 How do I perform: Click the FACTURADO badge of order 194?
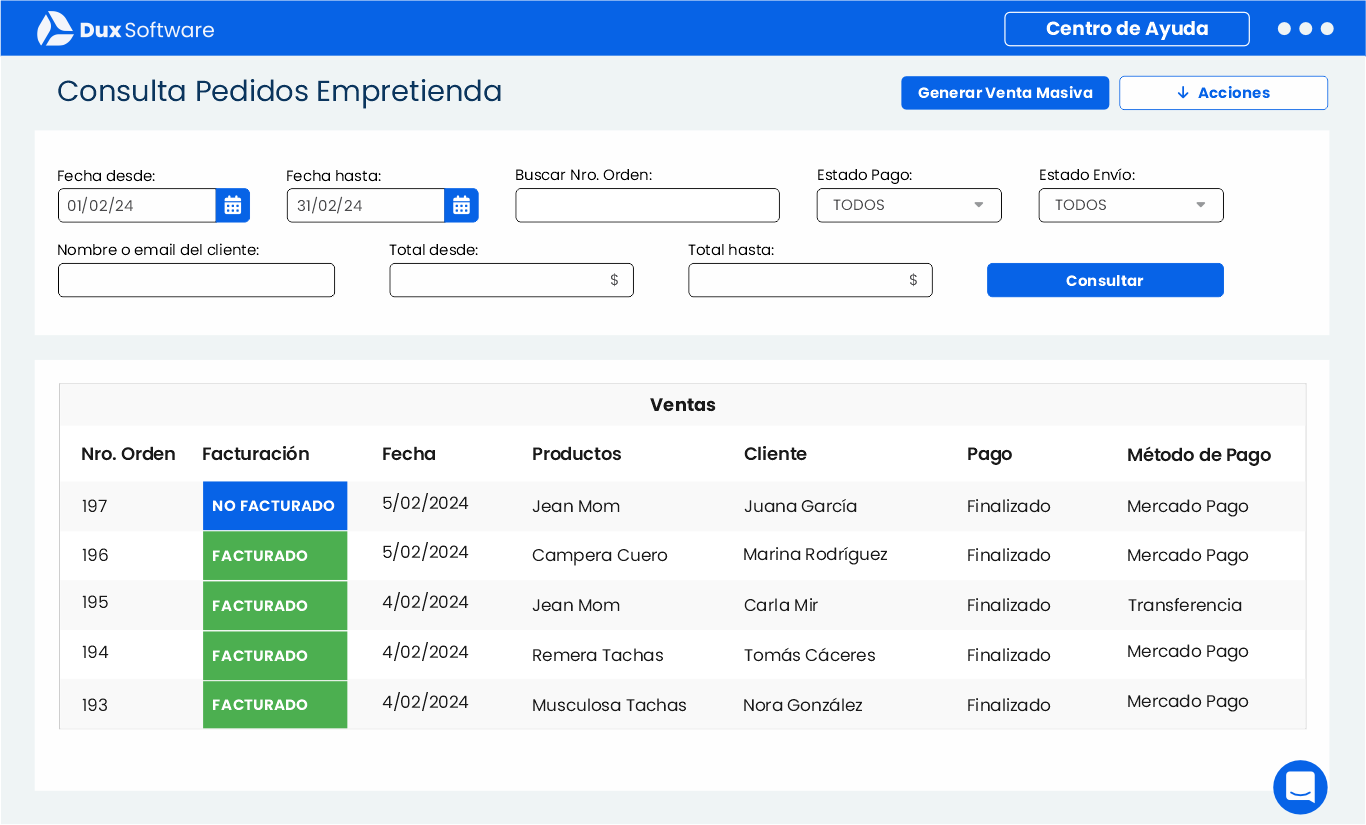tap(275, 655)
